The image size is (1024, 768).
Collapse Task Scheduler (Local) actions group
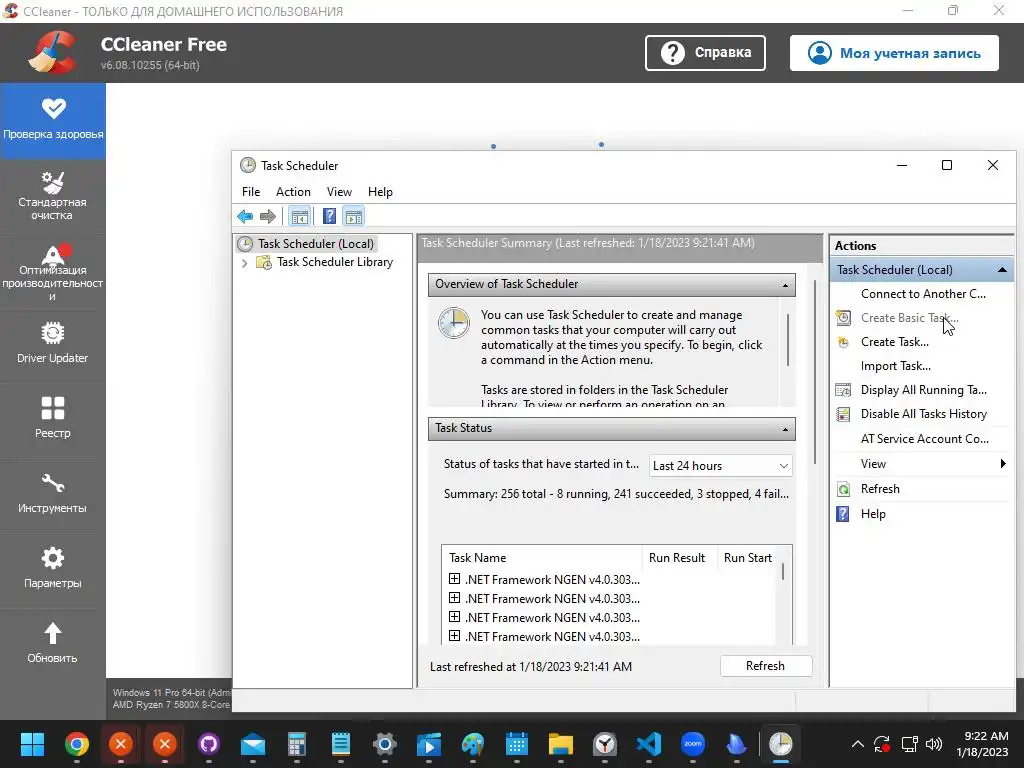(x=1002, y=270)
